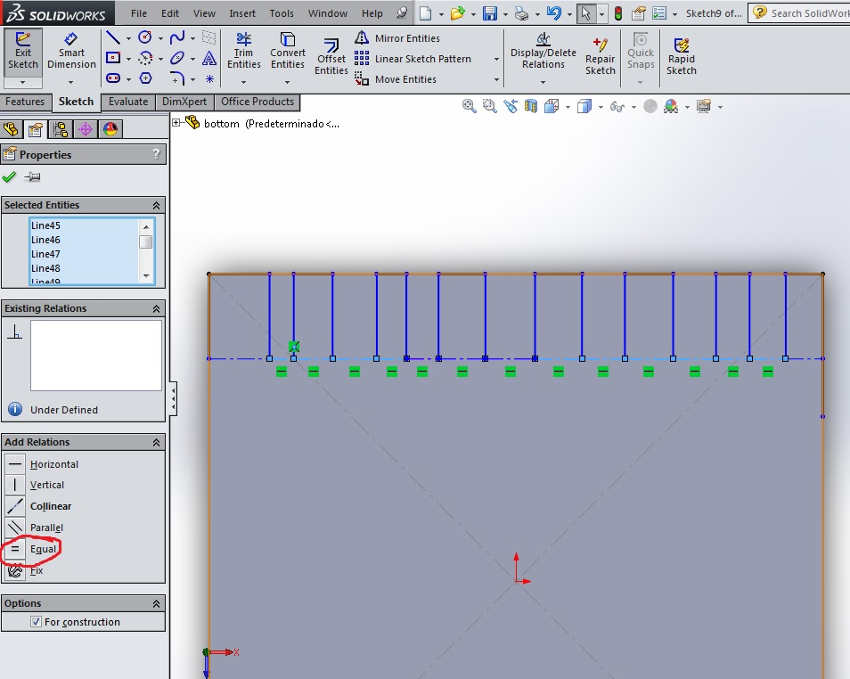Open the DisplayManager tab
Screen dimensions: 850x679
(x=110, y=129)
